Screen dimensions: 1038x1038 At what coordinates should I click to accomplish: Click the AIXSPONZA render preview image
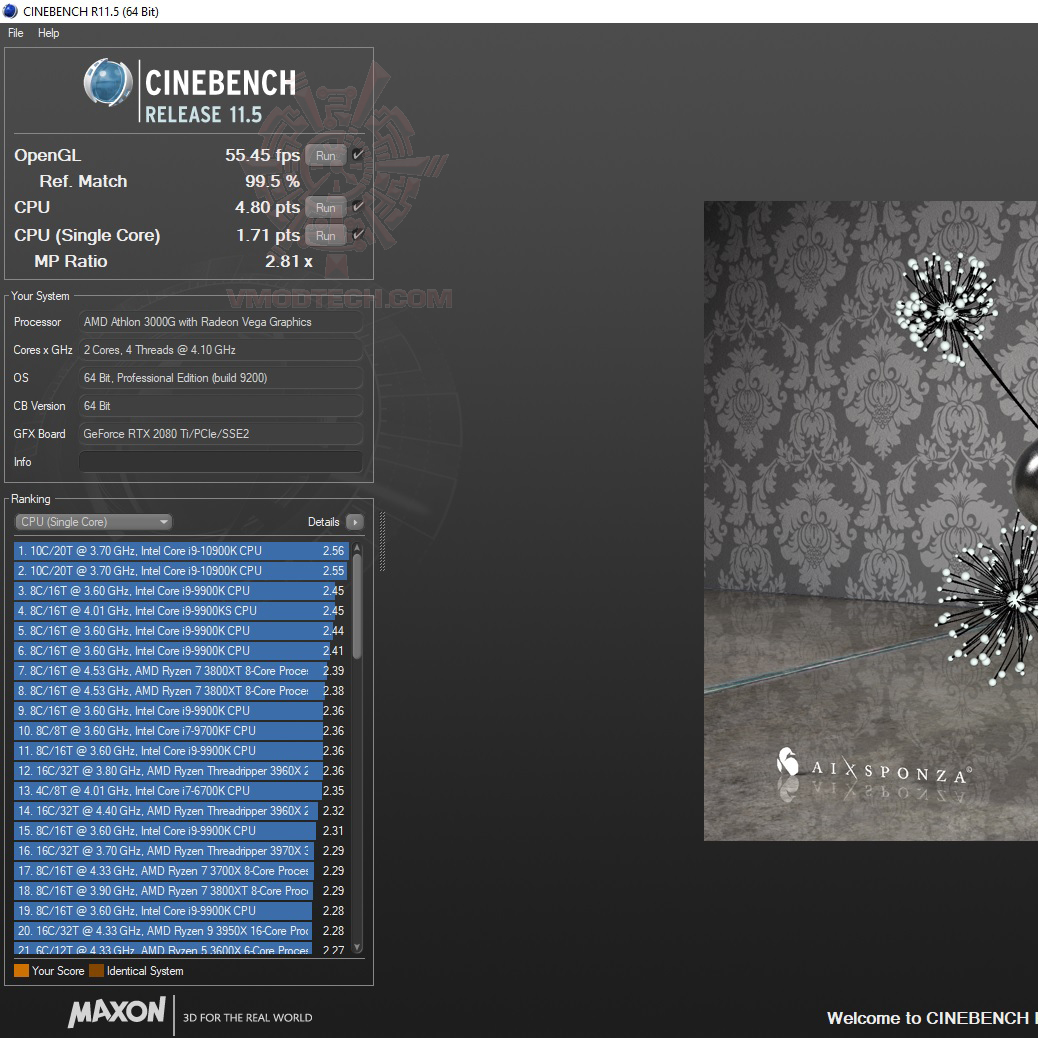click(x=871, y=521)
